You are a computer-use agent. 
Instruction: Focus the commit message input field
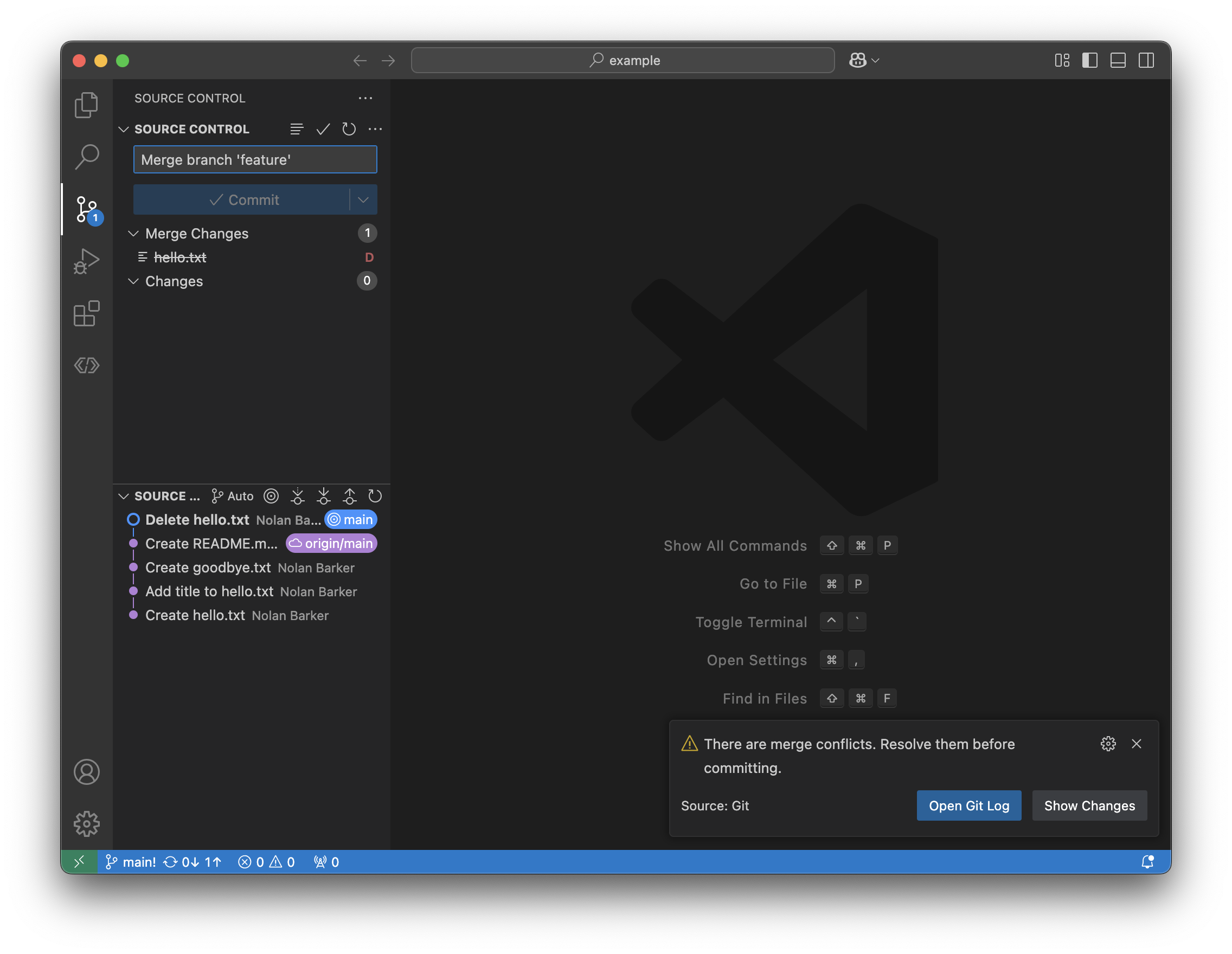(255, 159)
